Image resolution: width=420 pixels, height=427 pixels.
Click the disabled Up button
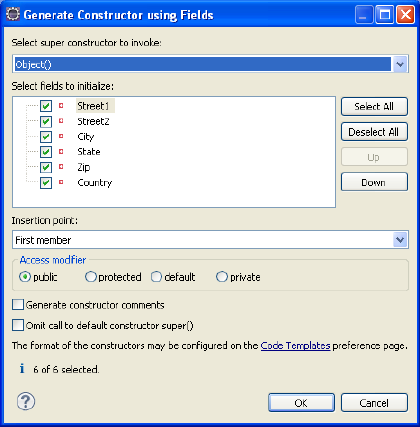pyautogui.click(x=374, y=157)
